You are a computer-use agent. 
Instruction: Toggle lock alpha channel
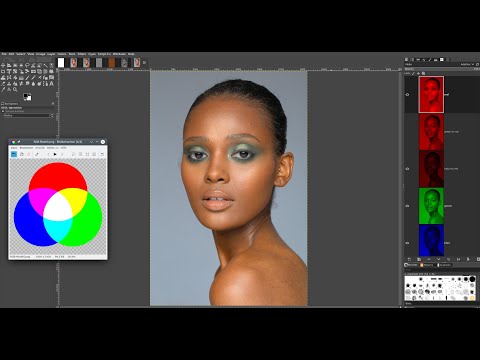tap(423, 73)
